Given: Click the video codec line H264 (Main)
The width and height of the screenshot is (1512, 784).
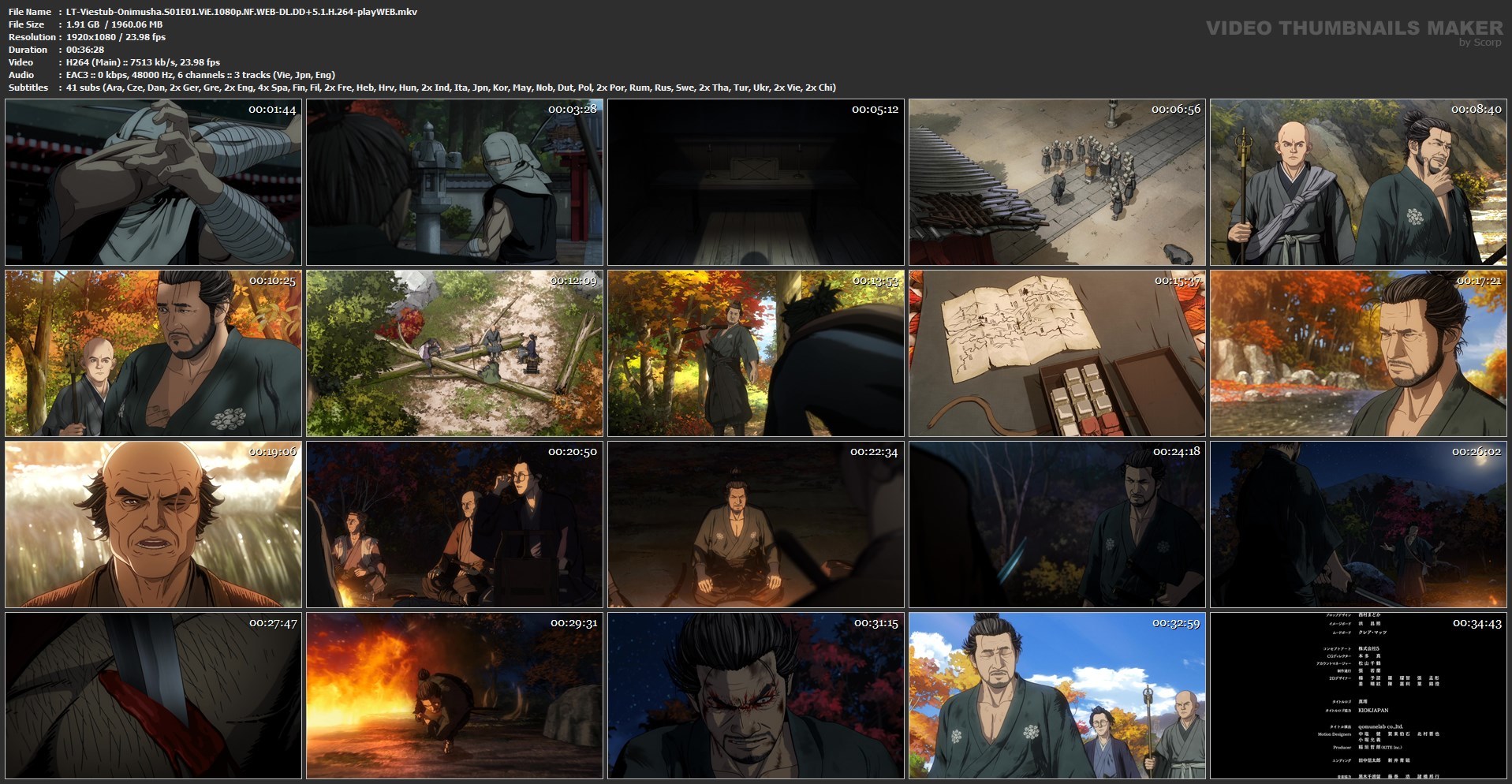Looking at the screenshot, I should tap(143, 62).
